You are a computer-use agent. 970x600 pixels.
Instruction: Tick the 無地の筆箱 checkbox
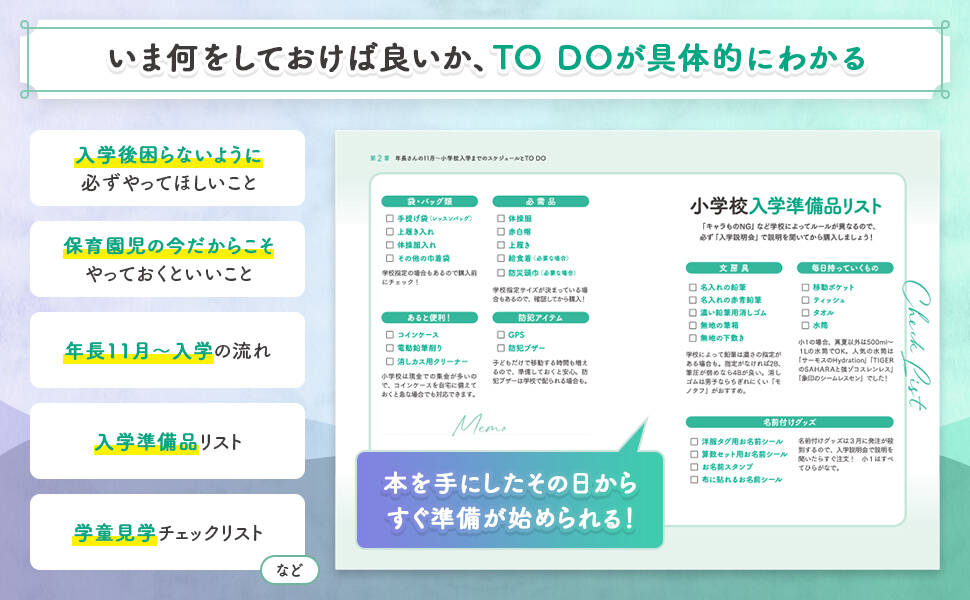pos(693,326)
